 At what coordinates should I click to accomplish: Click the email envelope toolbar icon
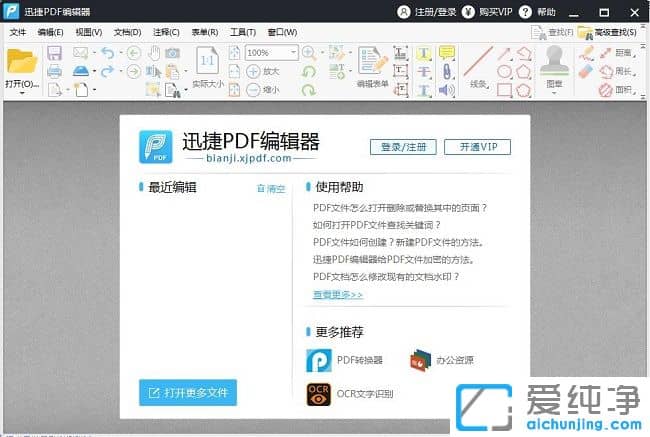coord(80,53)
